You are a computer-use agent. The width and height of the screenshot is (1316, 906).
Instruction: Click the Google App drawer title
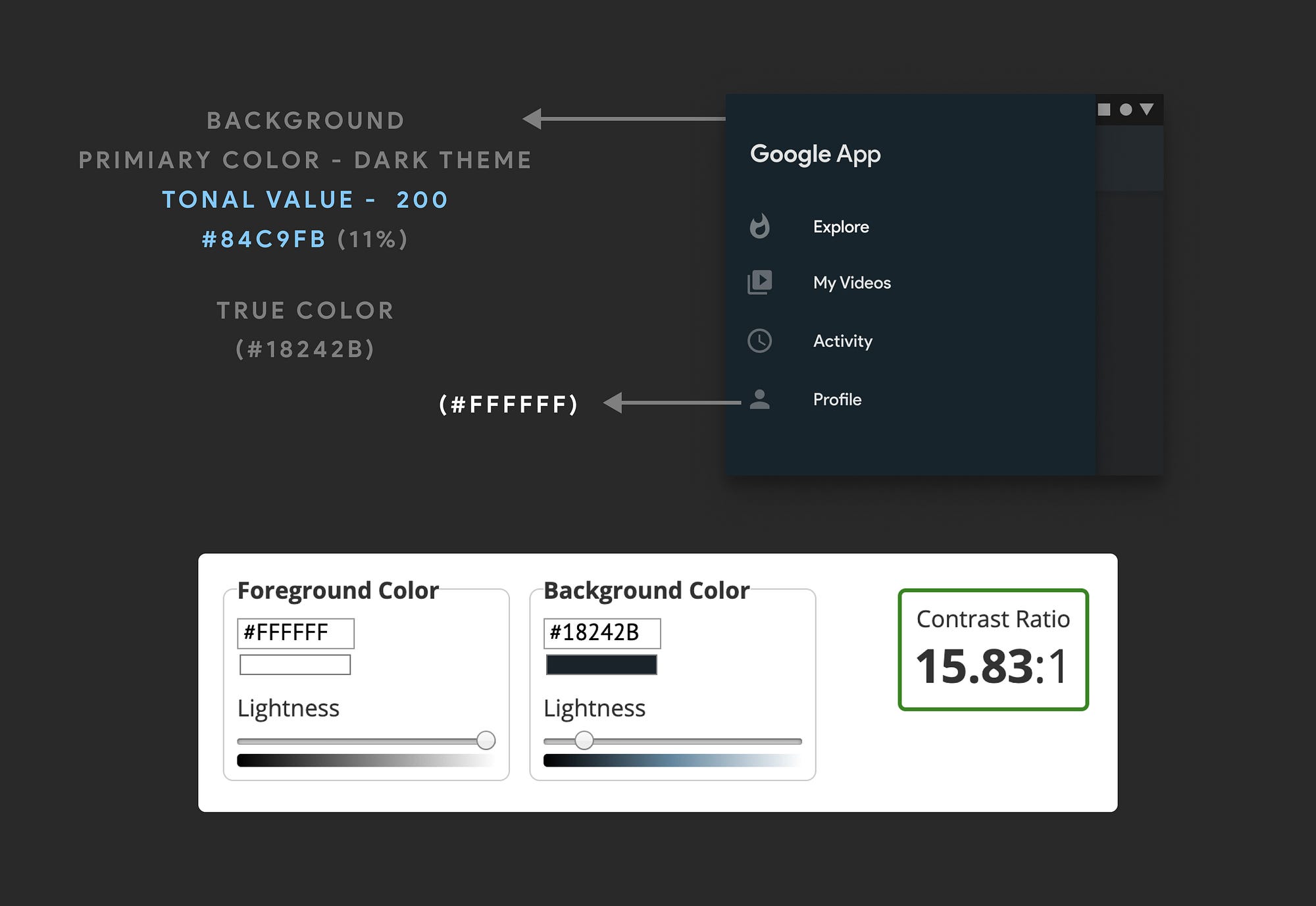815,154
